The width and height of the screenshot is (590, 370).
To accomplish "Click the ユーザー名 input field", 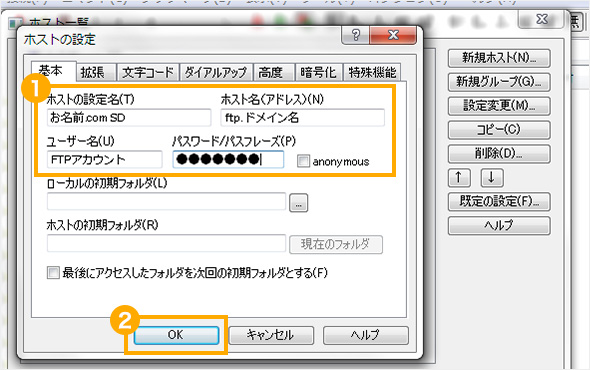I will click(x=105, y=160).
